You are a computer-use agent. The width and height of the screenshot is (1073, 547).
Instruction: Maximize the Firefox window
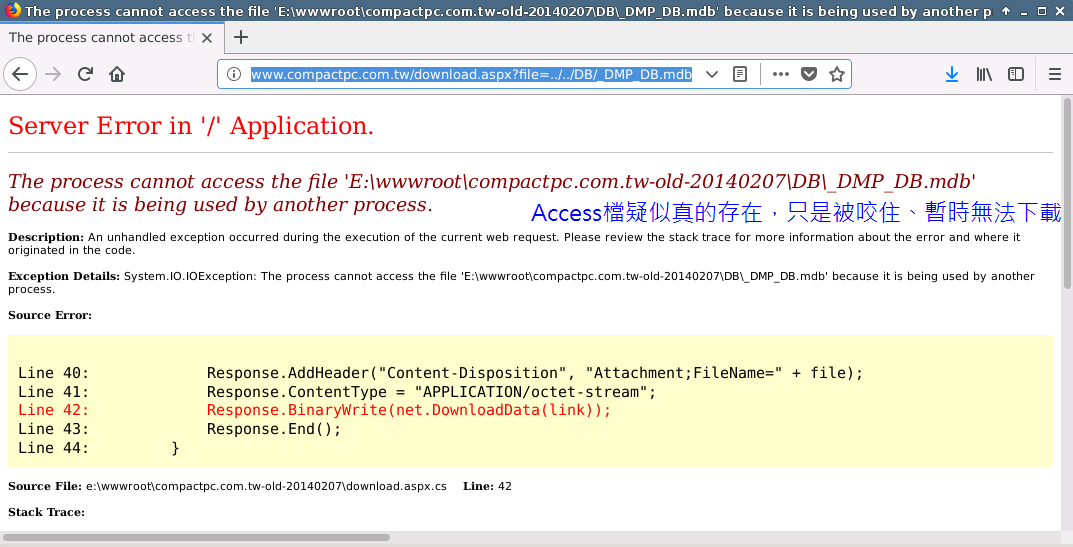click(x=1042, y=11)
